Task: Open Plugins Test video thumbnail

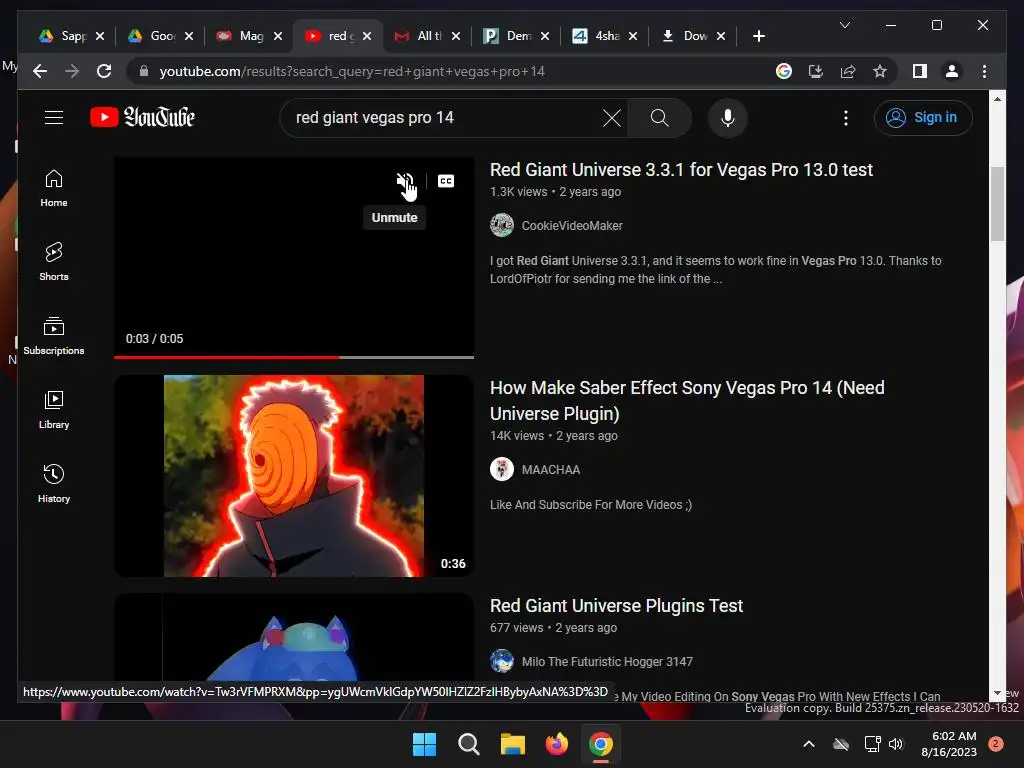Action: coord(294,637)
